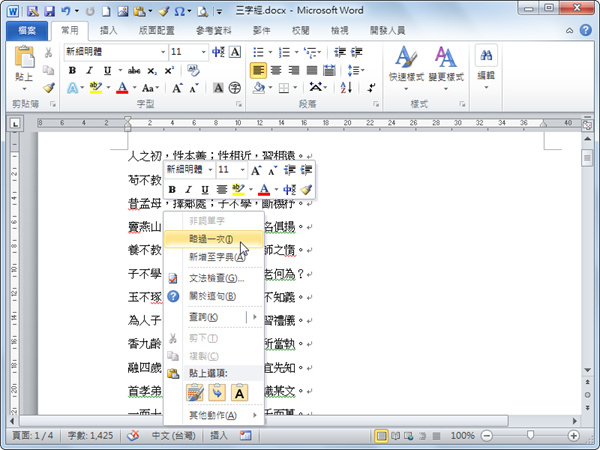This screenshot has height=450, width=600.
Task: Apply red font color in ribbon
Action: 122,88
